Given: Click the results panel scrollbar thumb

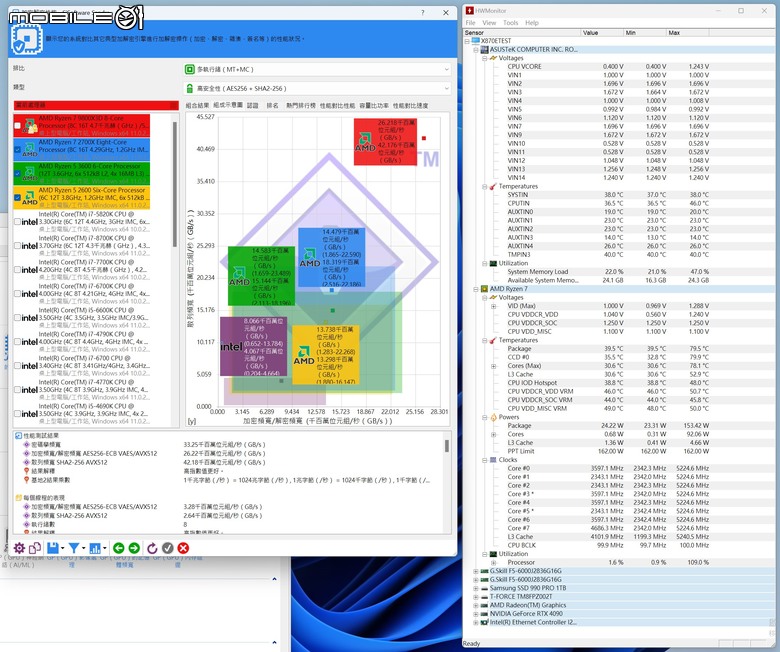Looking at the screenshot, I should tap(447, 446).
